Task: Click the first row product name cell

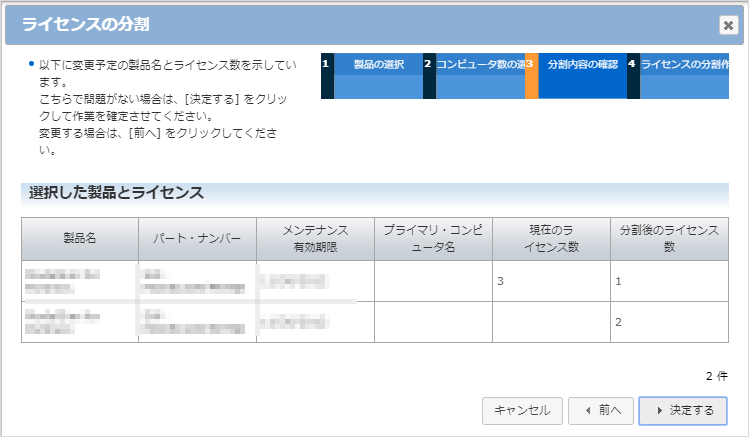Action: pos(80,282)
